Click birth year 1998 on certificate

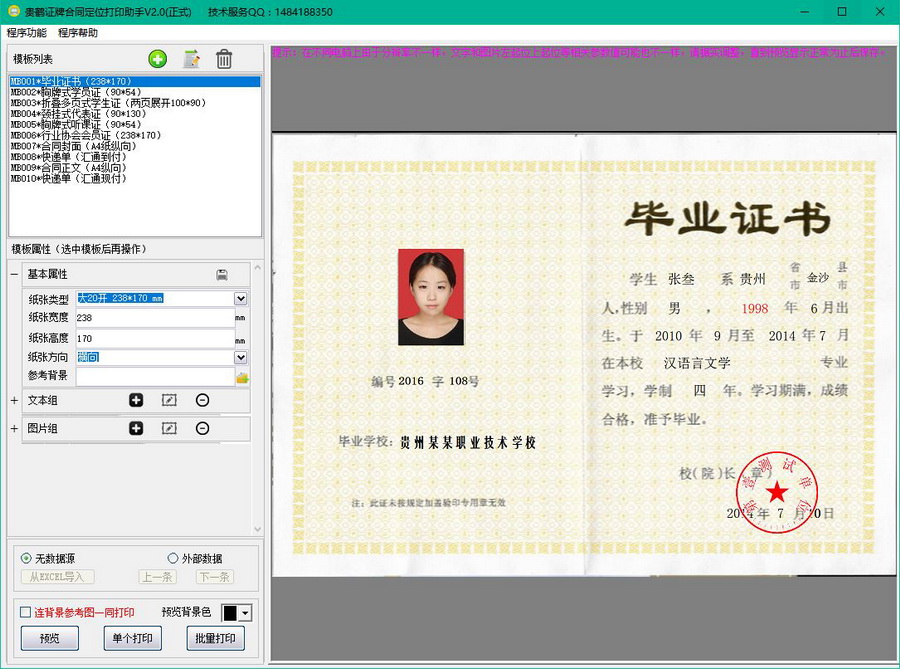click(755, 309)
